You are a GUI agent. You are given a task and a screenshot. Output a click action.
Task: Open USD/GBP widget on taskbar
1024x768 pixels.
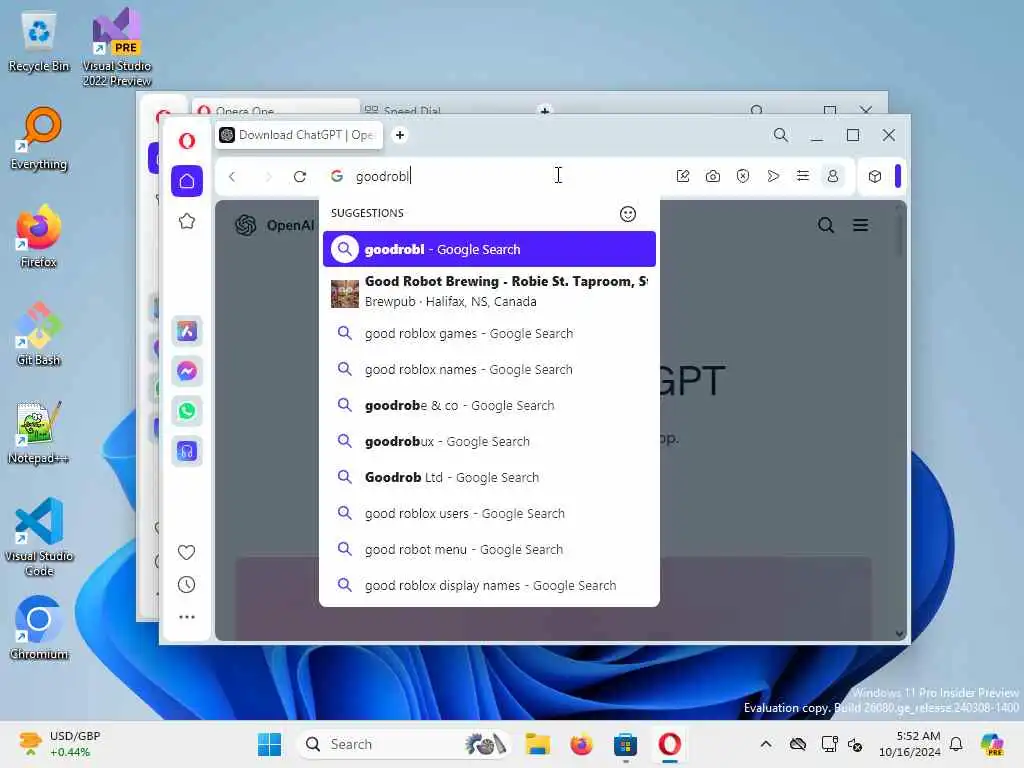click(60, 744)
